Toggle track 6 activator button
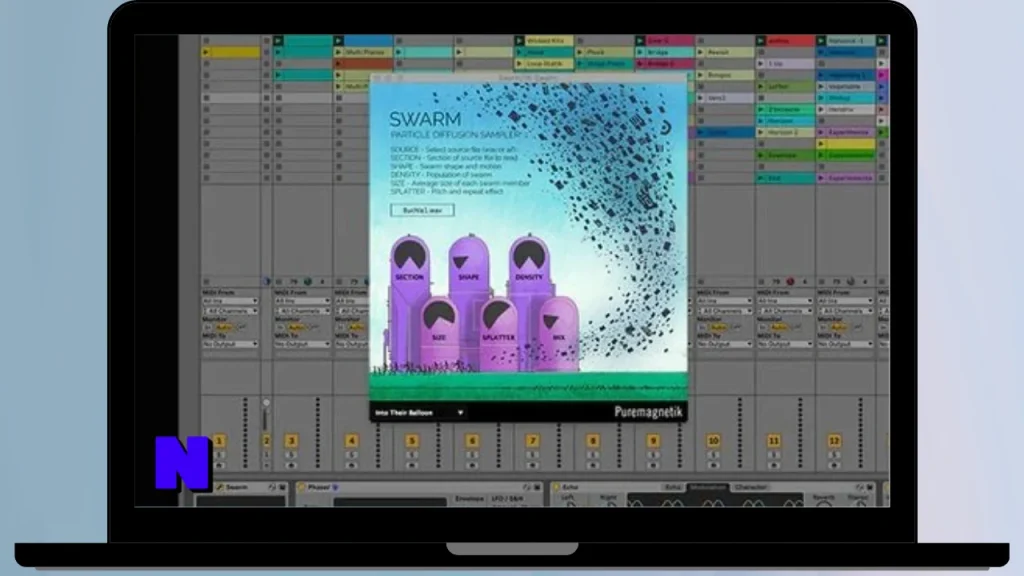Image resolution: width=1024 pixels, height=576 pixels. click(x=472, y=441)
